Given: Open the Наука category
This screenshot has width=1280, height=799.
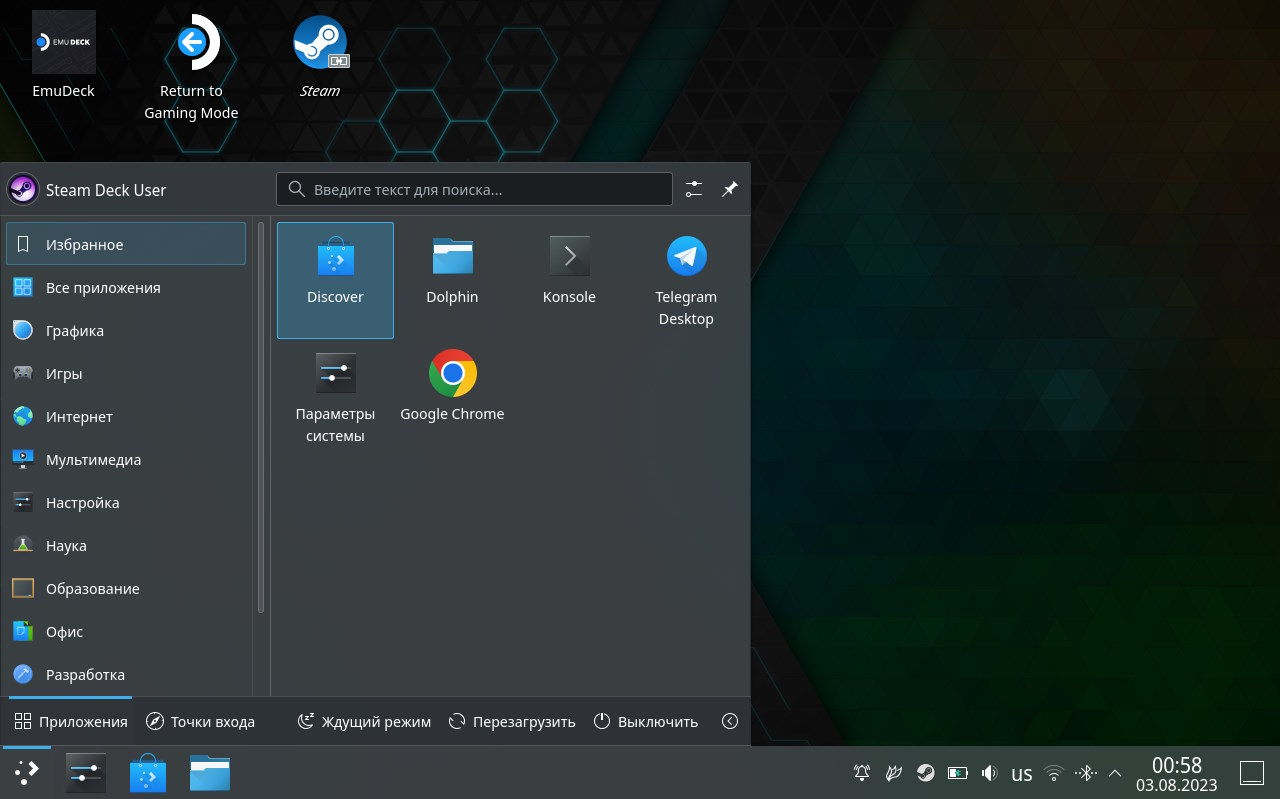Looking at the screenshot, I should [126, 545].
